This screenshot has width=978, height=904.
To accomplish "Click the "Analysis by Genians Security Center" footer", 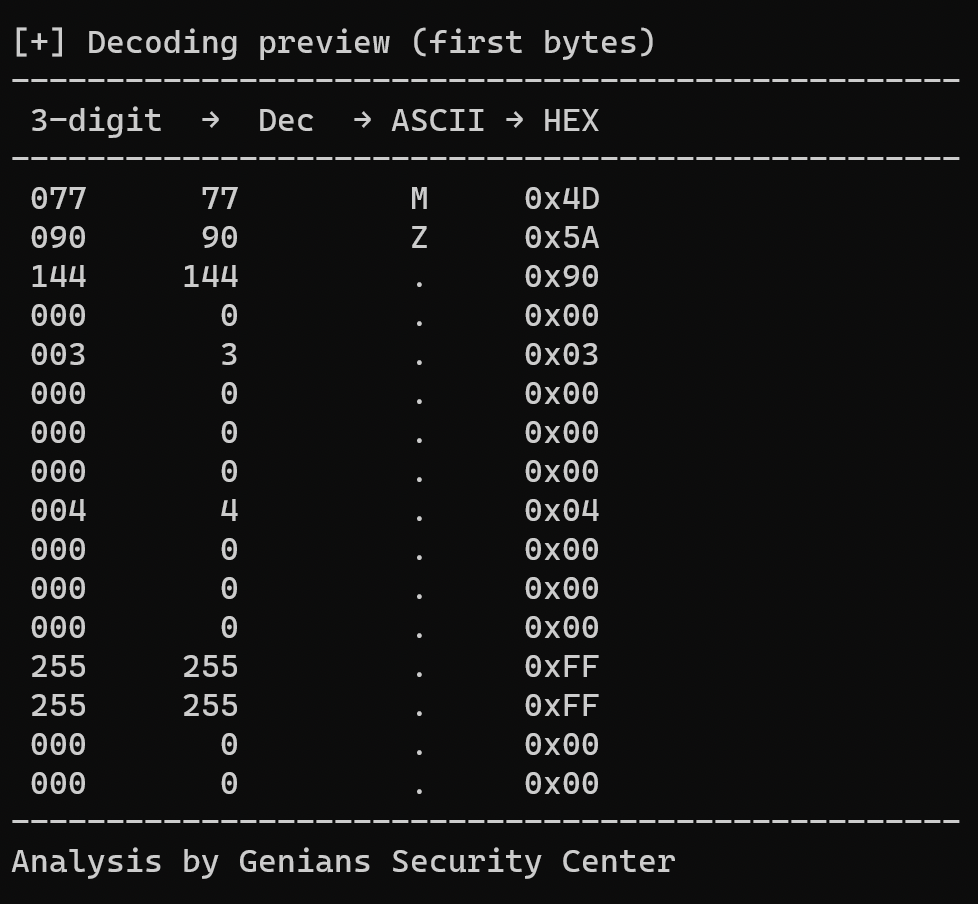I will 343,861.
